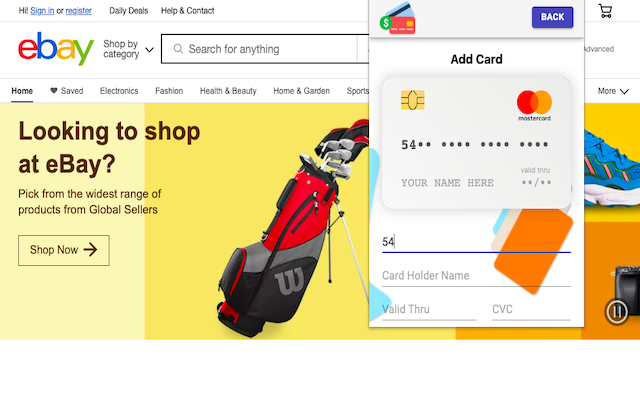Open the shopping cart icon
Viewport: 640px width, 400px height.
click(x=605, y=11)
